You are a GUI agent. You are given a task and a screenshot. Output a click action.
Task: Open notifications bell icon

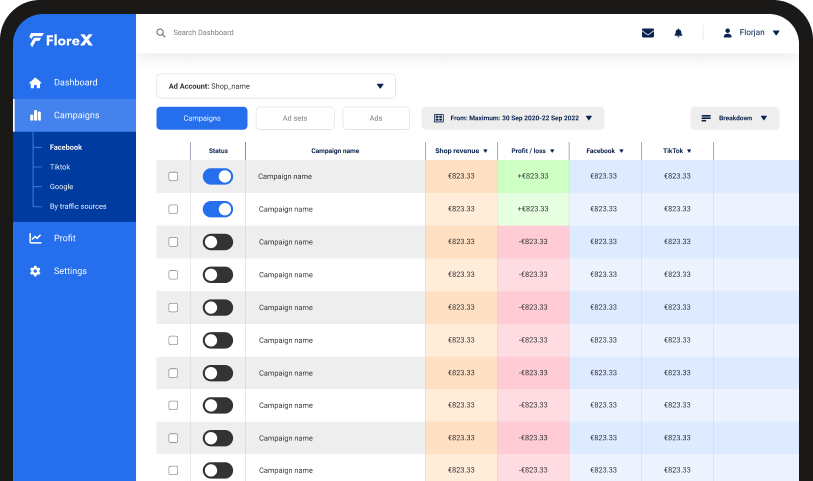pyautogui.click(x=678, y=33)
